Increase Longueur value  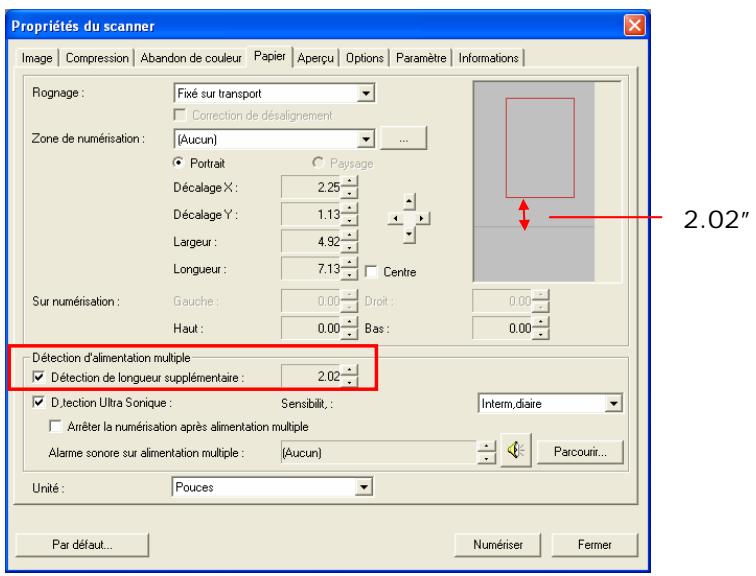click(350, 263)
